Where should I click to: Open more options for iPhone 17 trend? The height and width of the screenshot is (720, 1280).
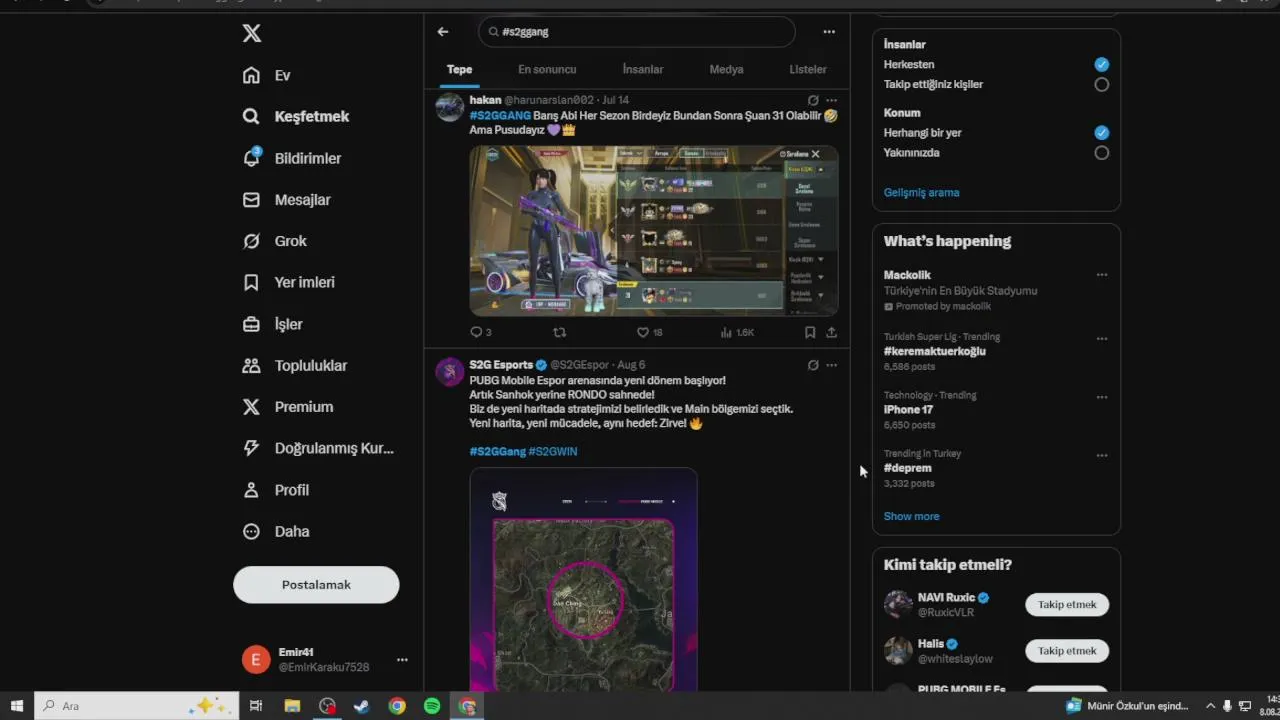tap(1102, 397)
